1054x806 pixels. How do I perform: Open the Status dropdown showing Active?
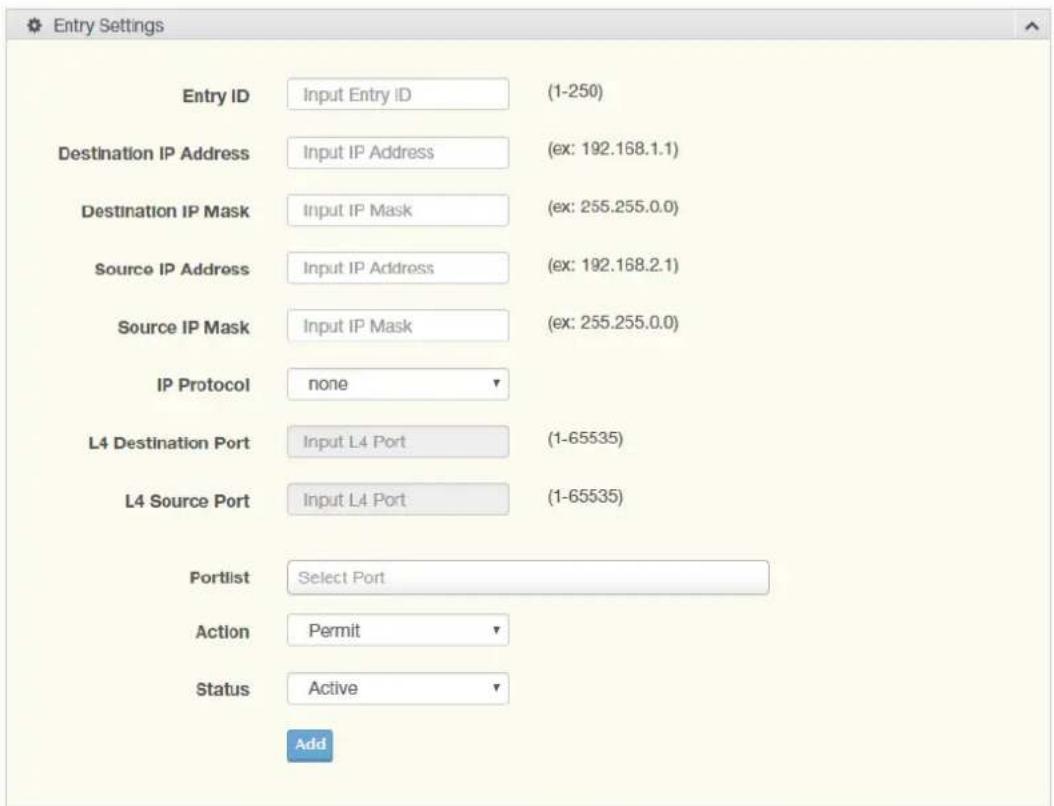(398, 688)
